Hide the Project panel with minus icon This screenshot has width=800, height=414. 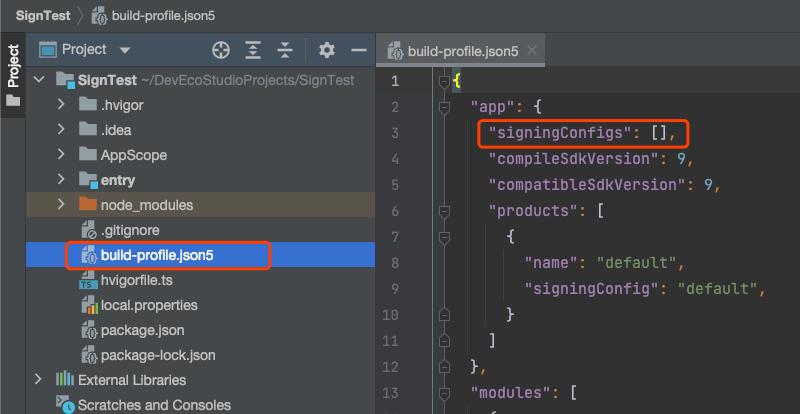coord(358,49)
